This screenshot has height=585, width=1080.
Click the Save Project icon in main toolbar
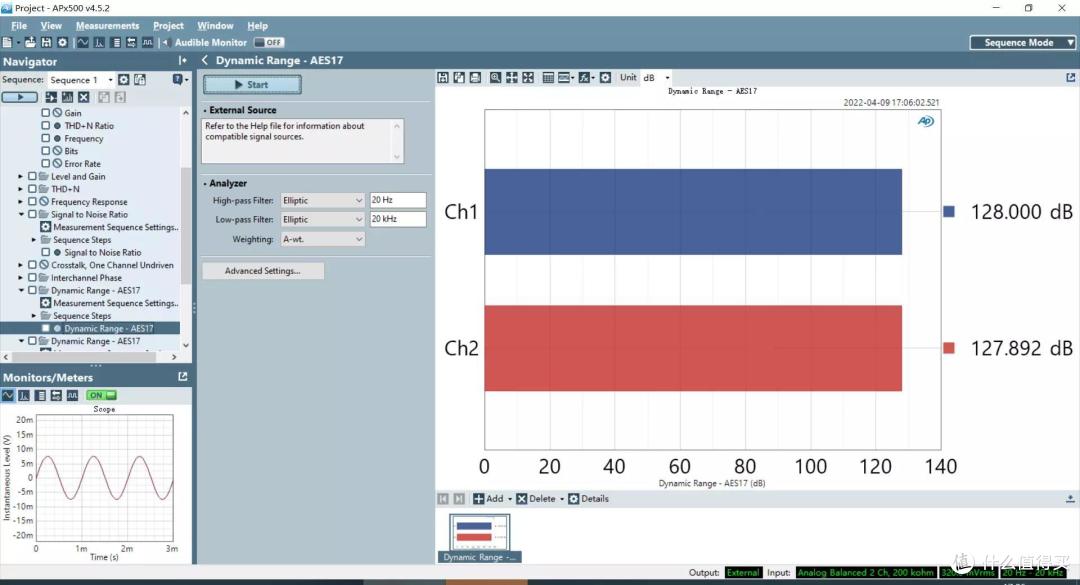tap(46, 43)
